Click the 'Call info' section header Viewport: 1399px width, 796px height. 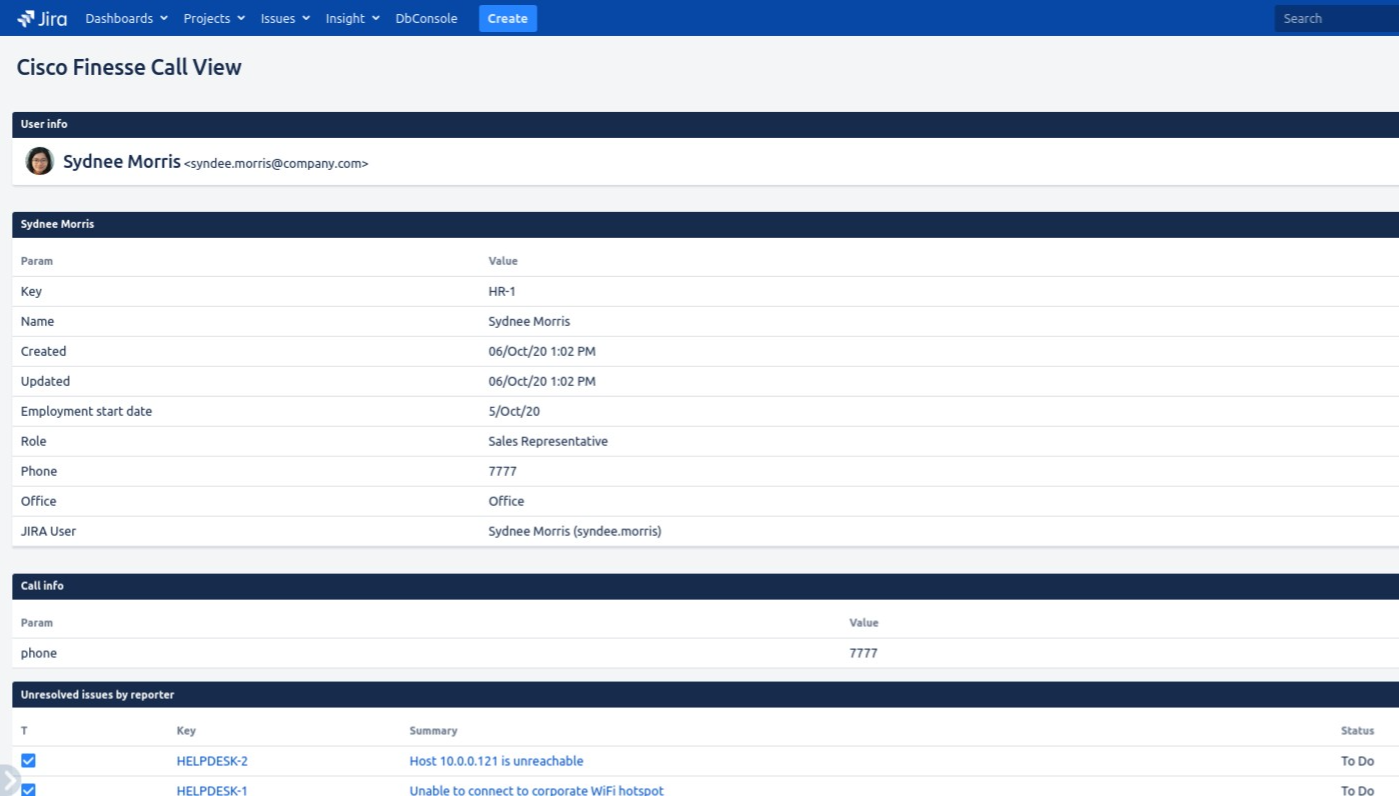pos(705,586)
